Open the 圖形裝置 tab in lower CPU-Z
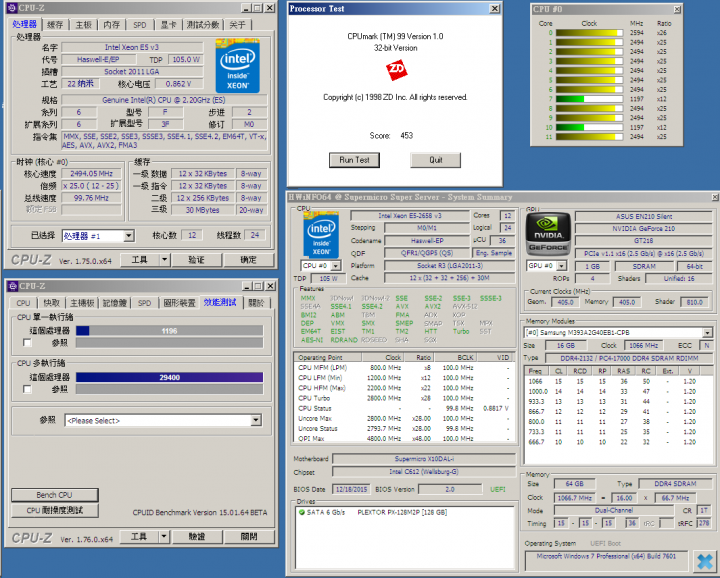The image size is (720, 578). pos(180,303)
